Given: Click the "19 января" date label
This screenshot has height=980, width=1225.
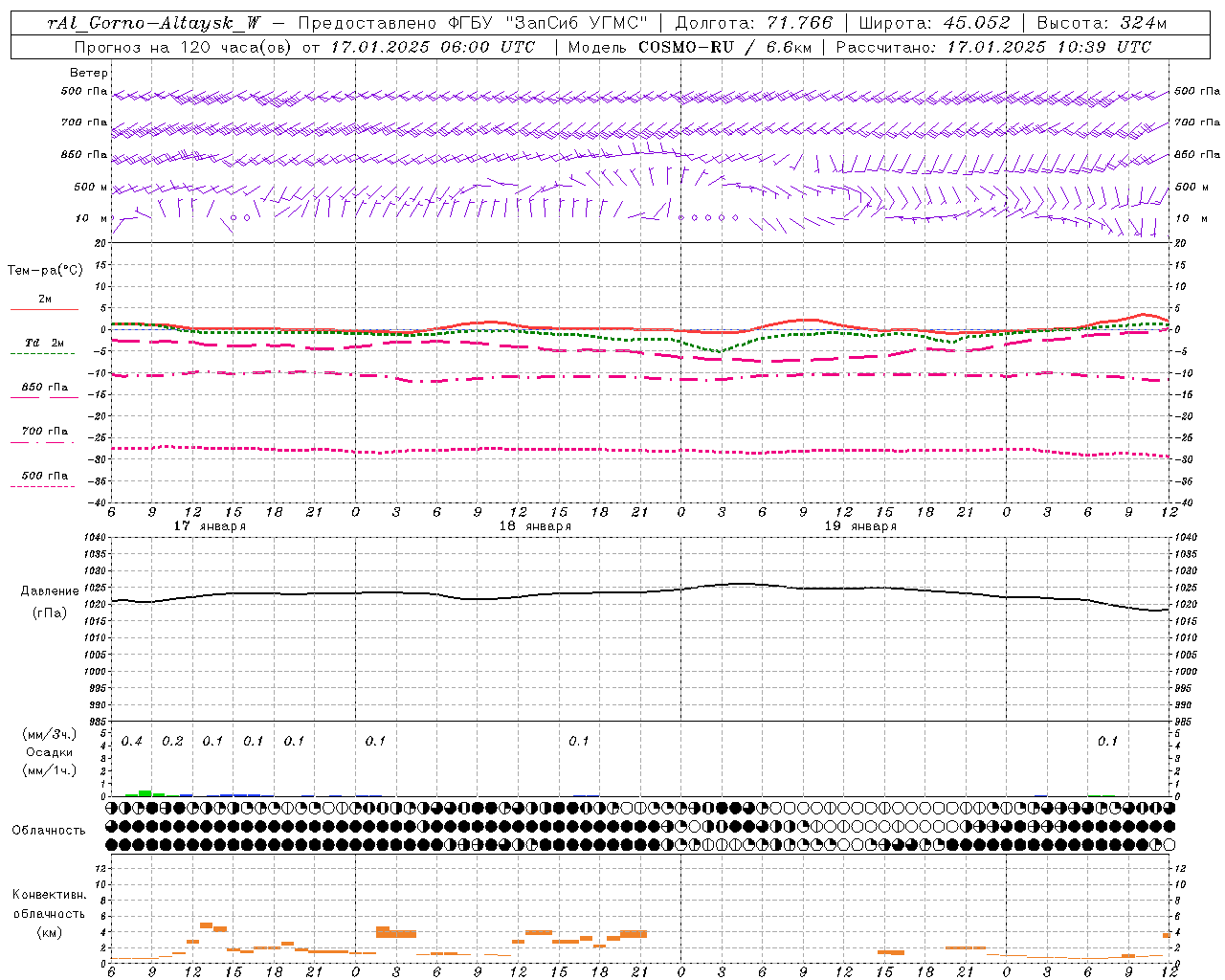Looking at the screenshot, I should 860,526.
